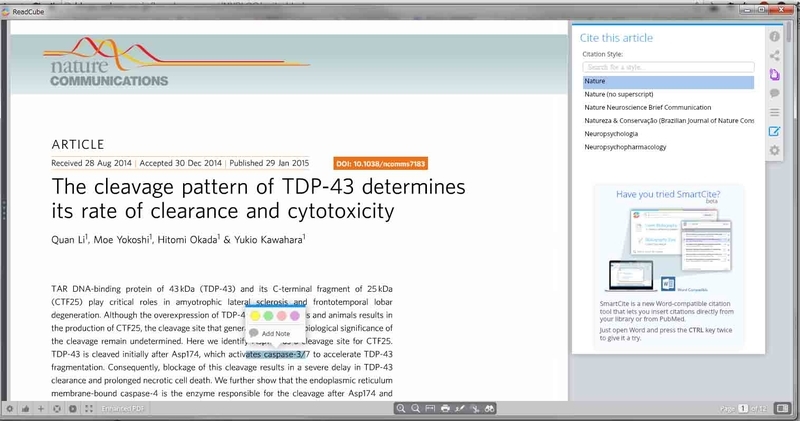Click the left edge panel grip handle

click(4, 210)
